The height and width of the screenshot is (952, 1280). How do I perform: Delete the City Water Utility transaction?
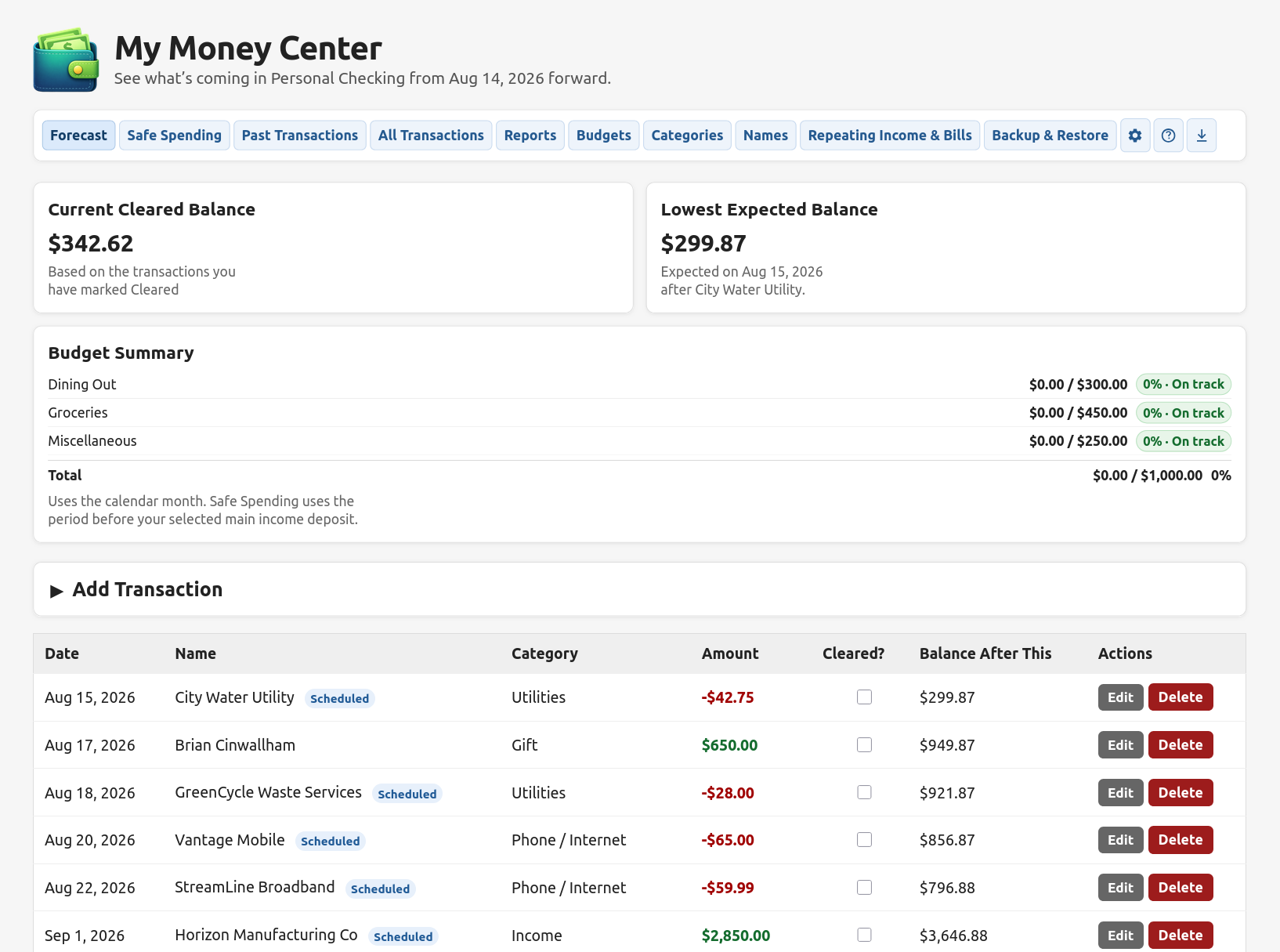(x=1181, y=697)
